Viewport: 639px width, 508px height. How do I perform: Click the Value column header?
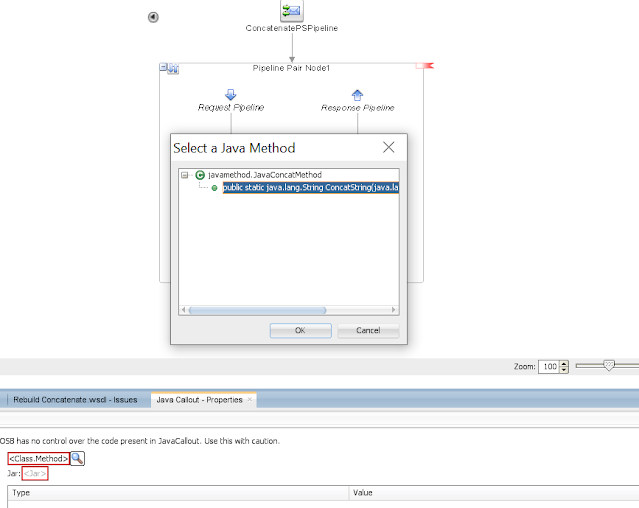494,493
